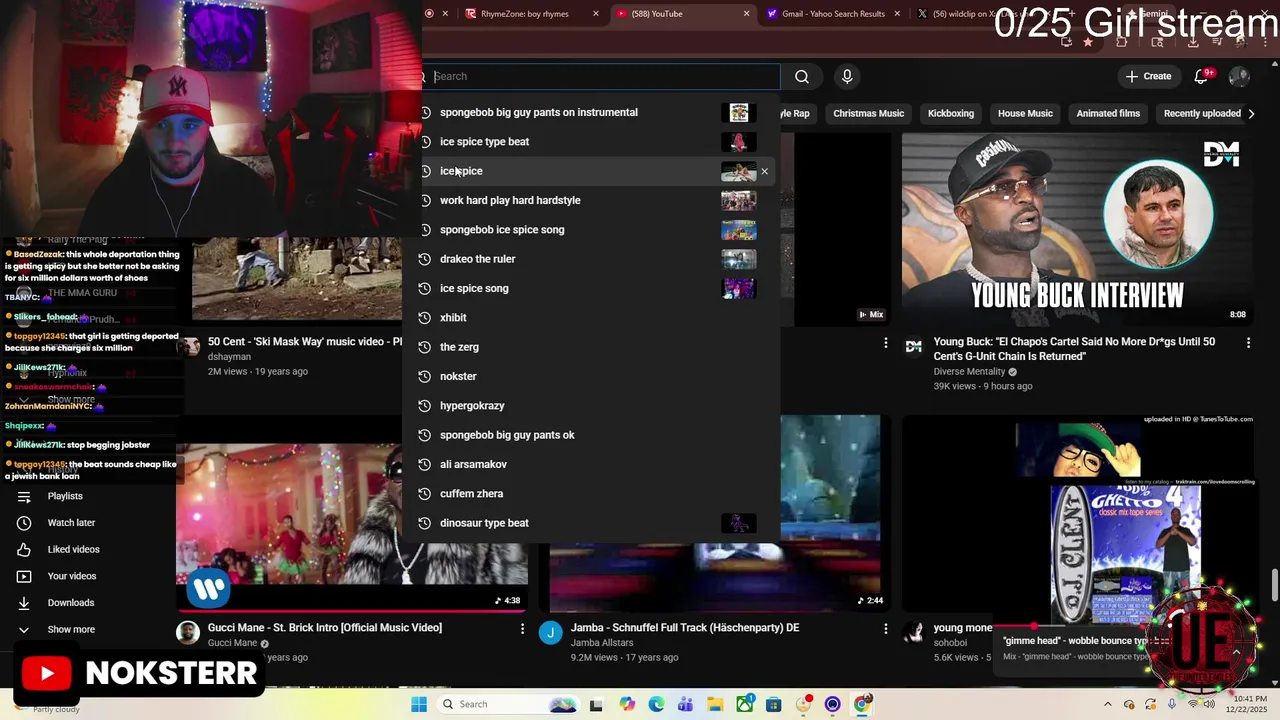The width and height of the screenshot is (1280, 720).
Task: Open options menu for Jamba Schnuffel video
Action: coord(885,629)
